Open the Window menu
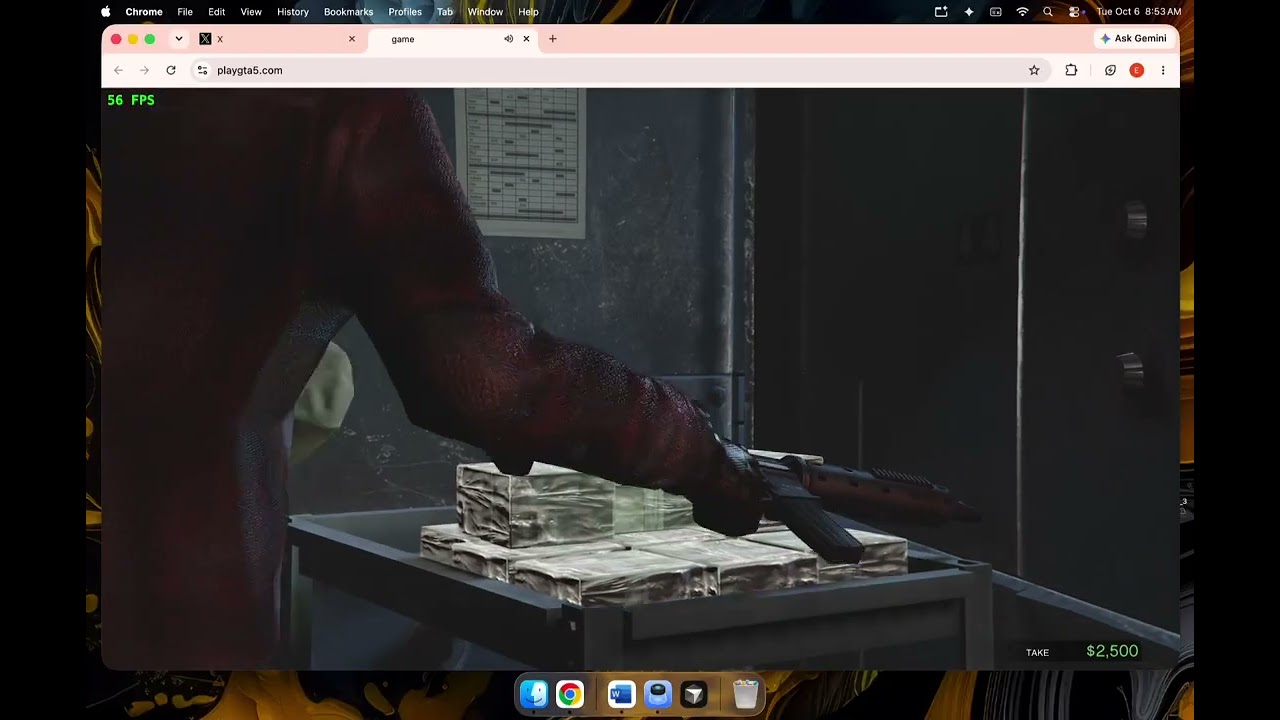 pos(486,12)
